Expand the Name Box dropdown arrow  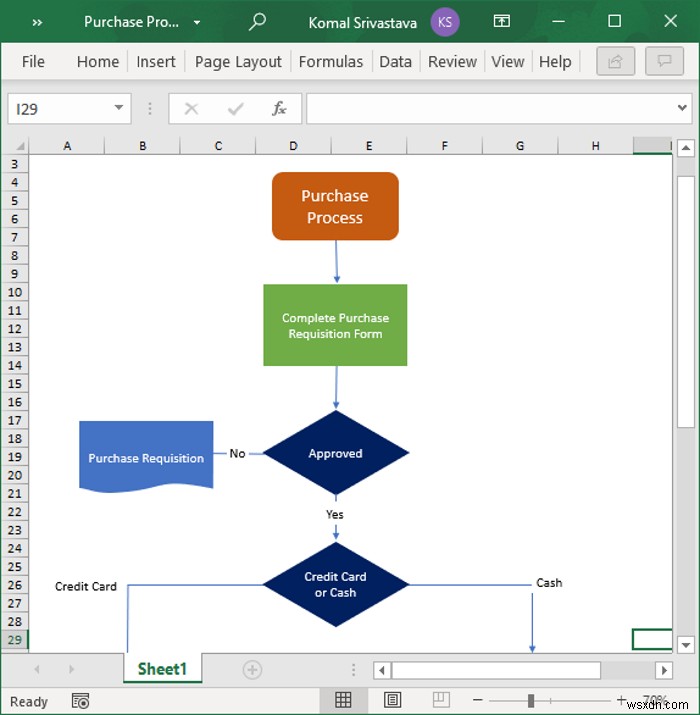[x=119, y=108]
